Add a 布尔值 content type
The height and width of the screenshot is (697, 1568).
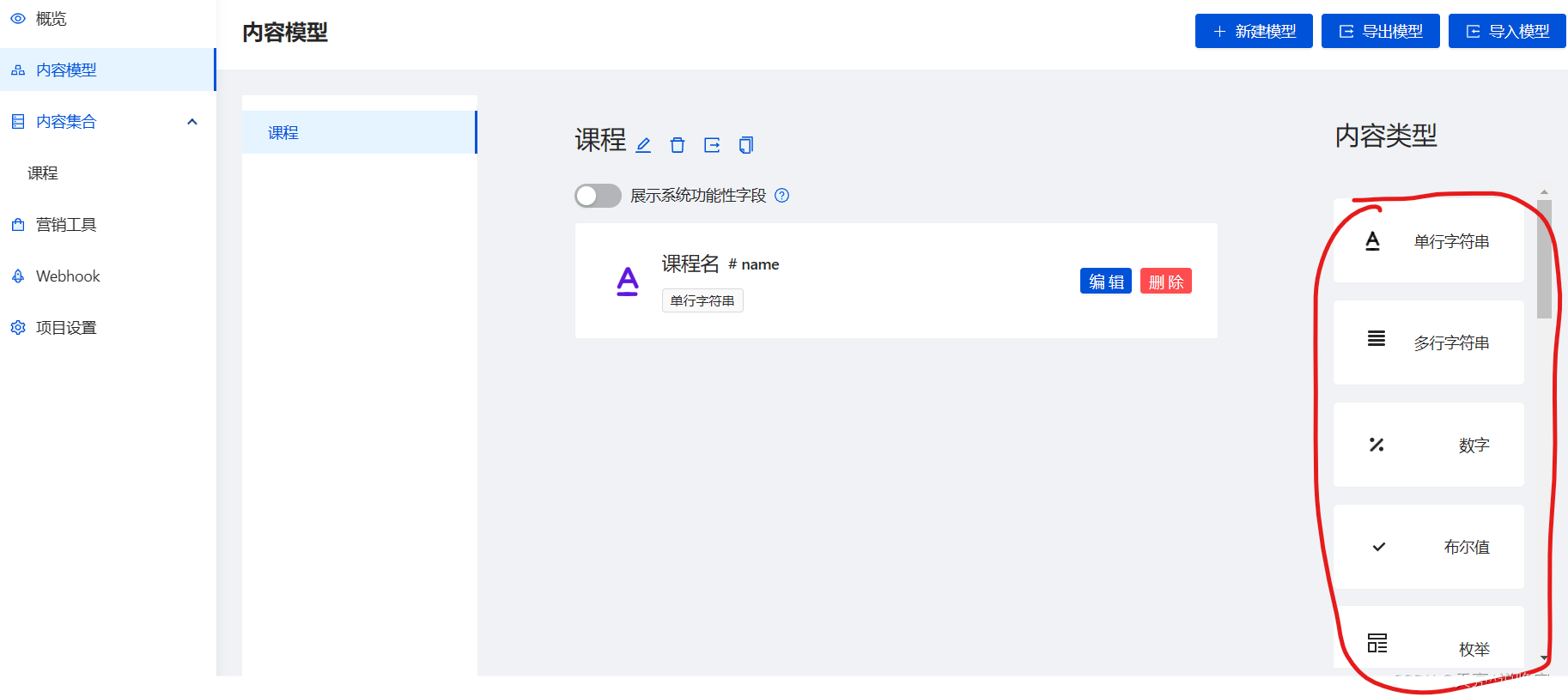[1429, 547]
